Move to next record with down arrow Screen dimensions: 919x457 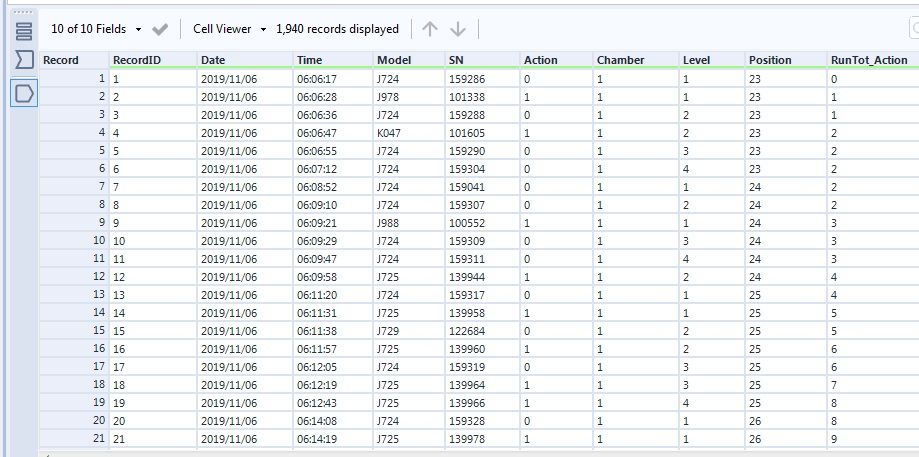[x=458, y=29]
